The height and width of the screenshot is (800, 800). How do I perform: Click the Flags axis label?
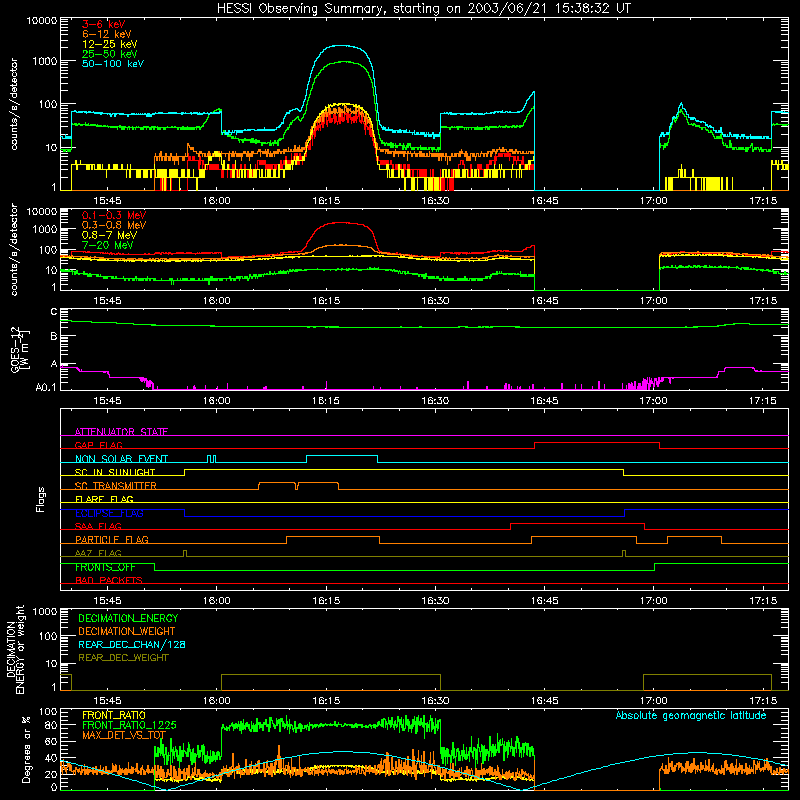tap(41, 499)
